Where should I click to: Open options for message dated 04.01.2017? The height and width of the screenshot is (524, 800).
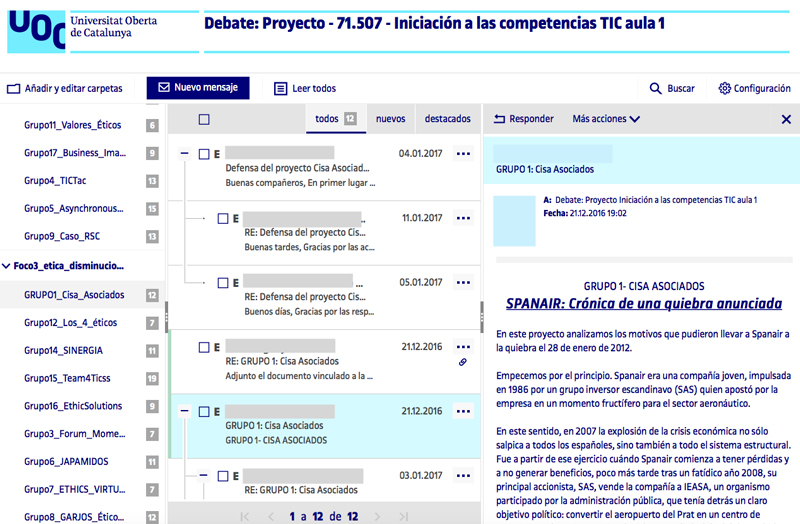coord(463,154)
